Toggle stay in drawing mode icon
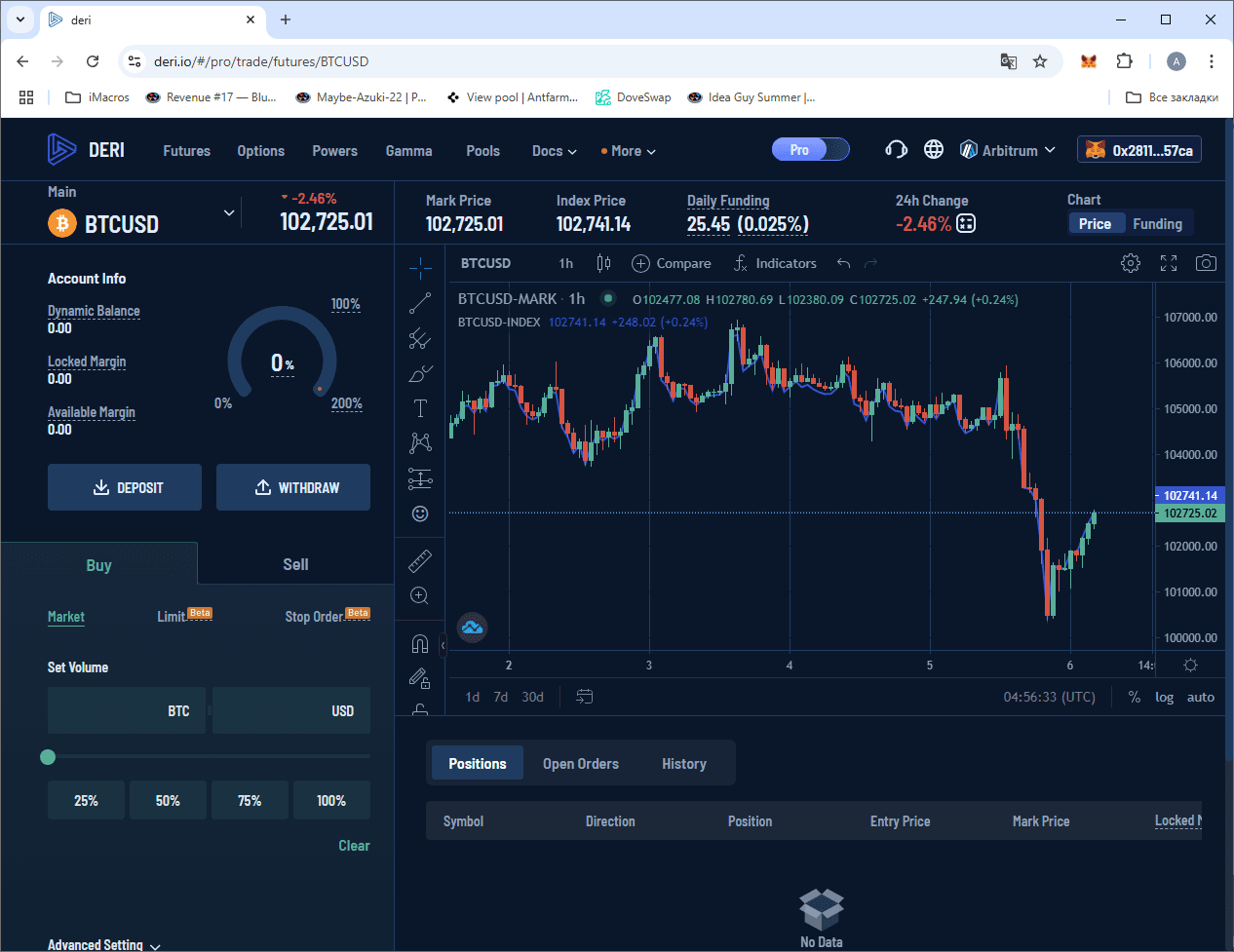The width and height of the screenshot is (1234, 952). (x=420, y=678)
